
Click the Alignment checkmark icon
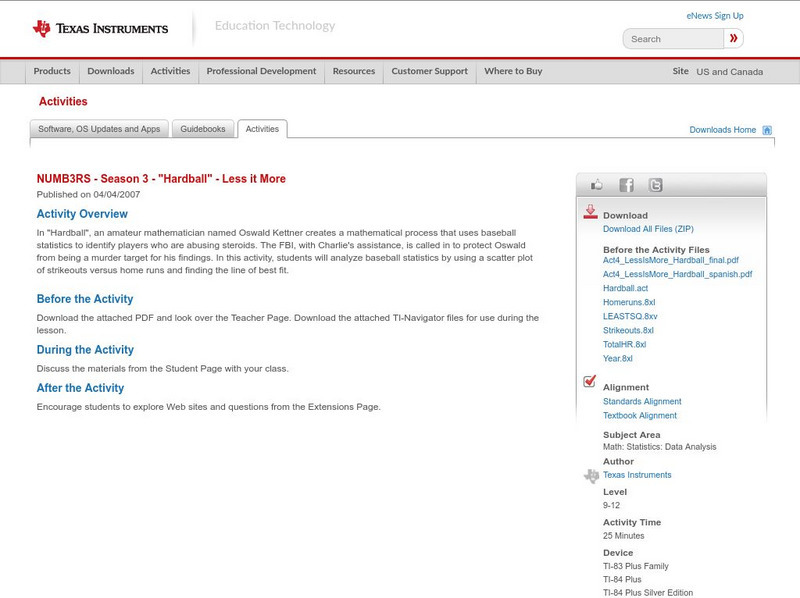click(x=589, y=381)
